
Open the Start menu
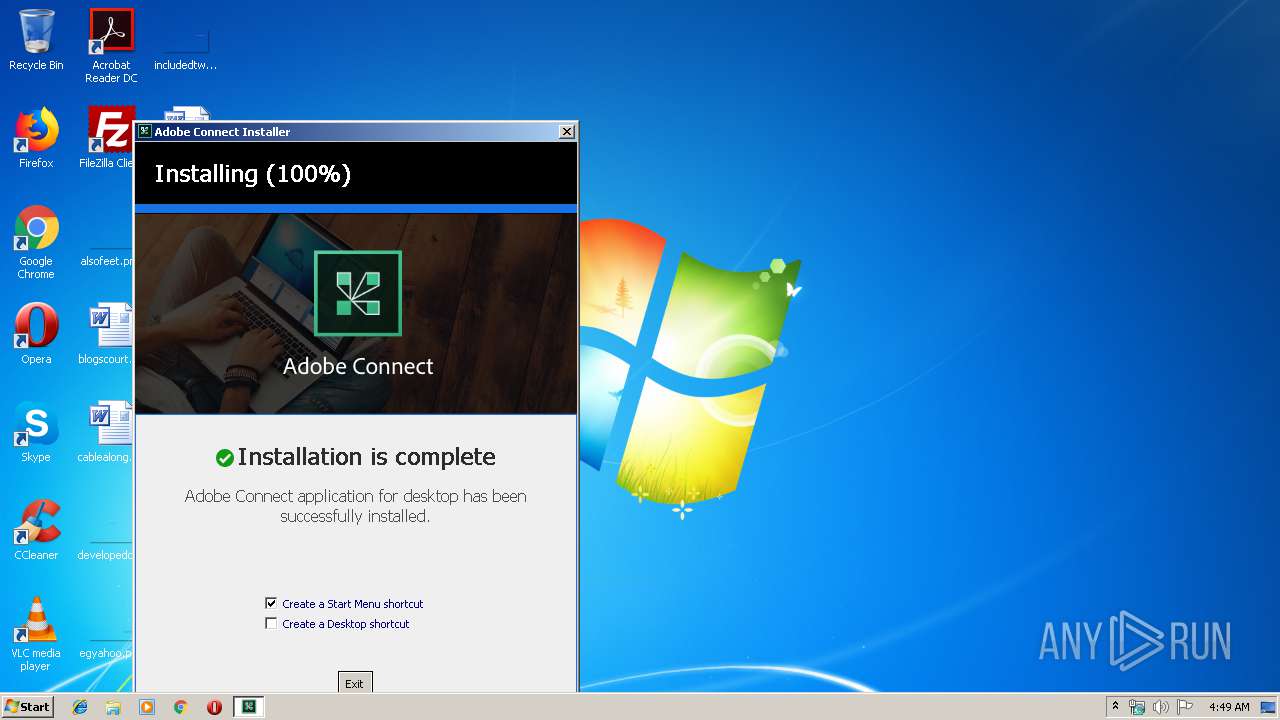tap(27, 707)
